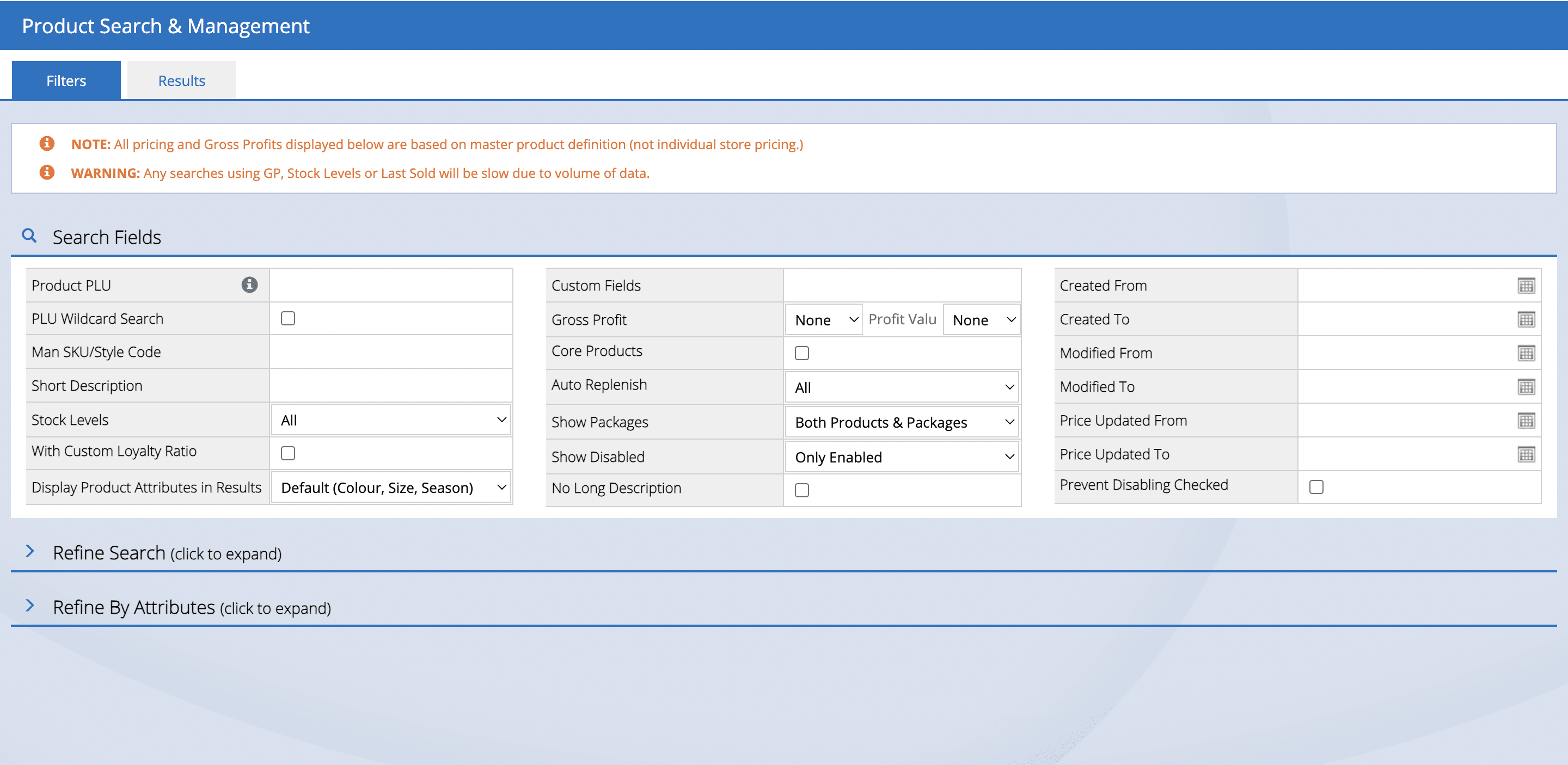Viewport: 1568px width, 765px height.
Task: Click the Prevent Disabling Checked label
Action: (1144, 485)
